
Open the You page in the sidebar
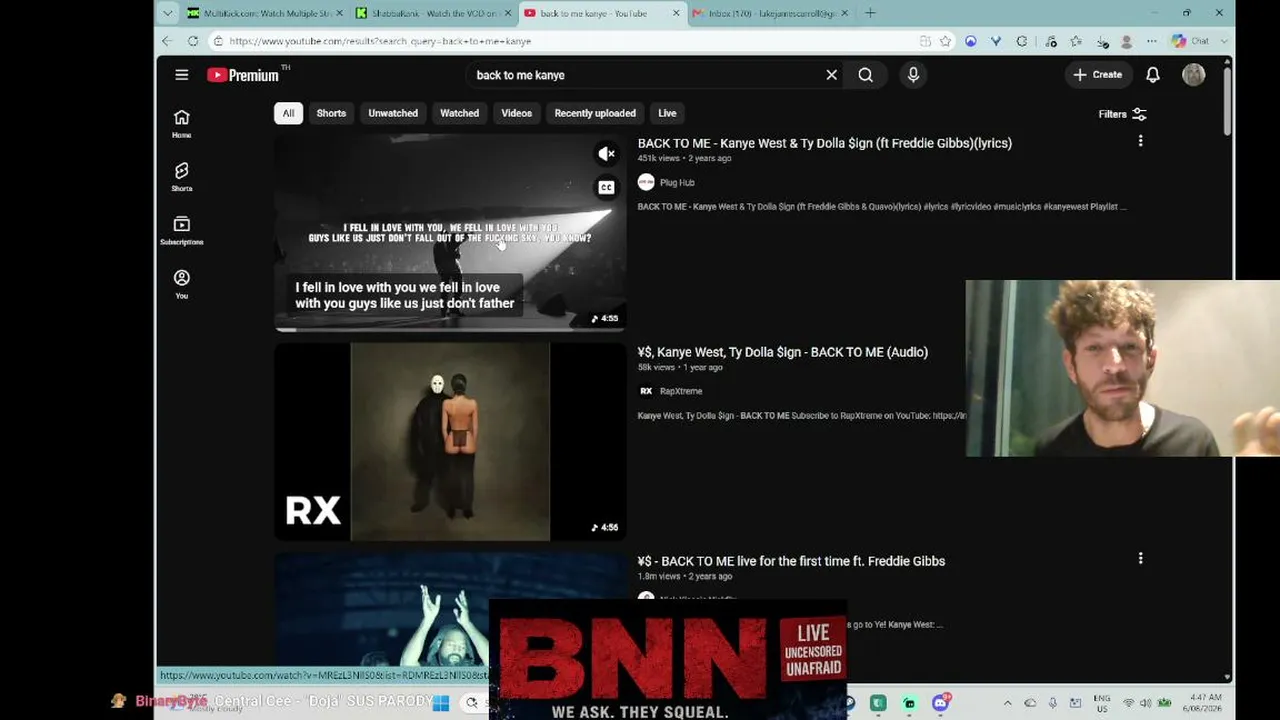181,284
